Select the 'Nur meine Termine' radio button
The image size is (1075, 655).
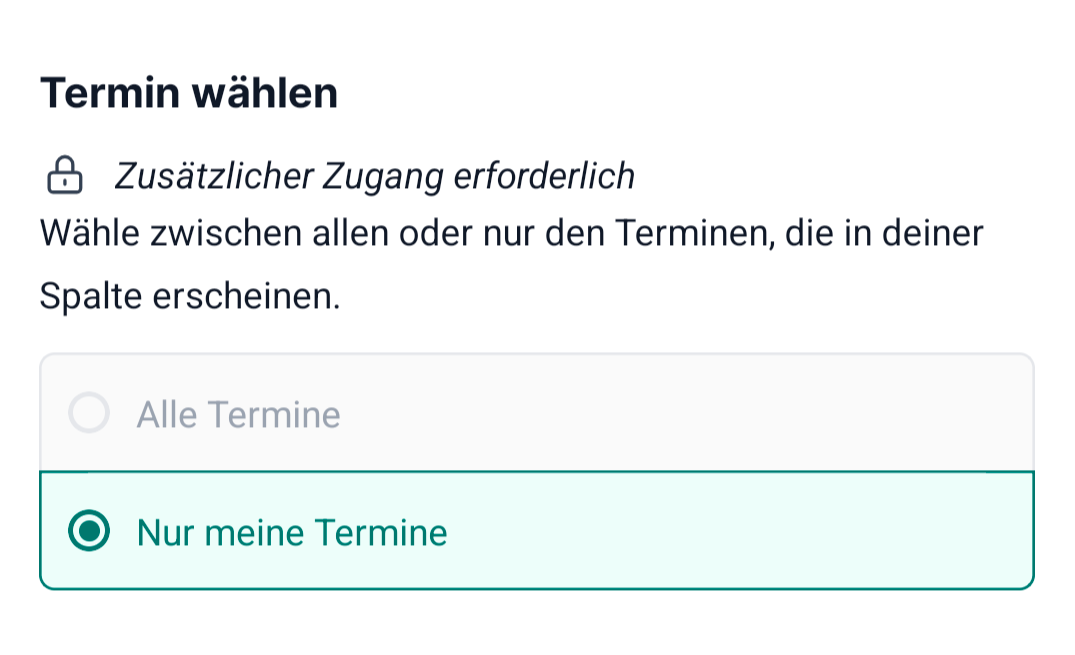[x=89, y=531]
